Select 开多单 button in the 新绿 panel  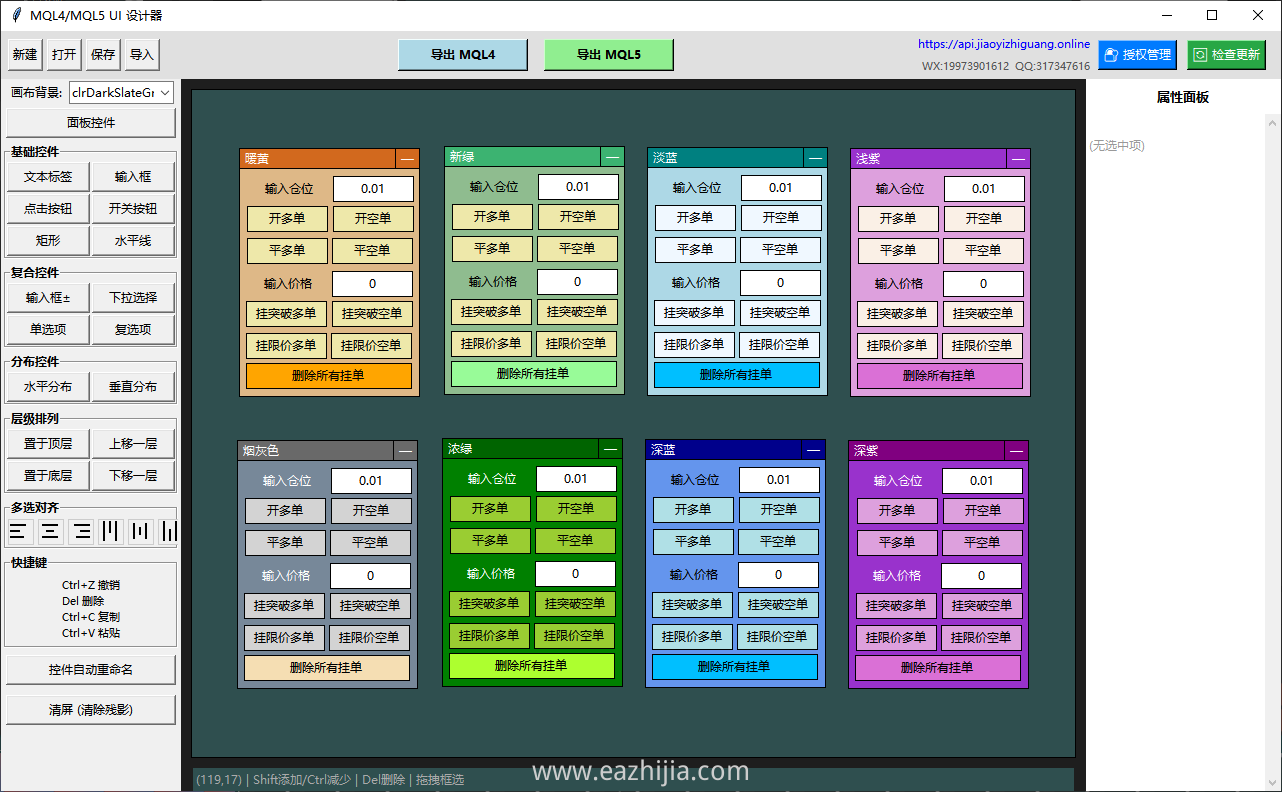point(492,217)
